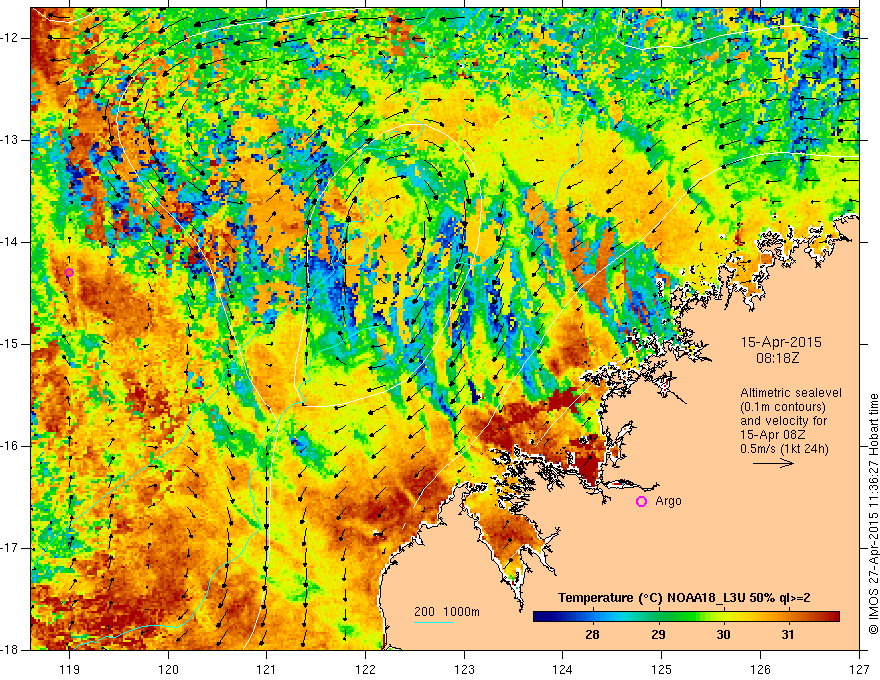Click the -15 latitude axis label
This screenshot has width=880, height=680.
(10, 344)
